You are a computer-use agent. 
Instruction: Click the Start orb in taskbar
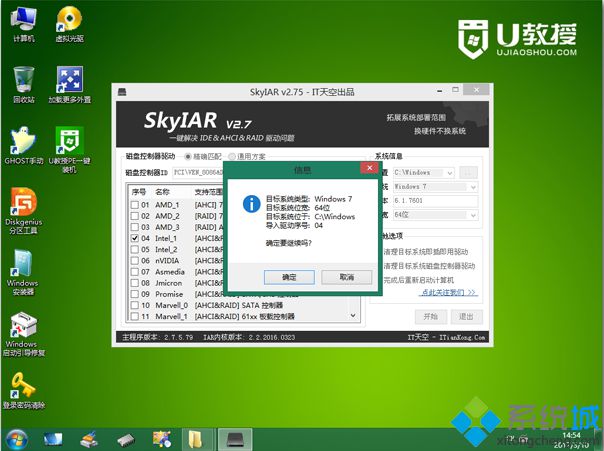click(x=15, y=439)
